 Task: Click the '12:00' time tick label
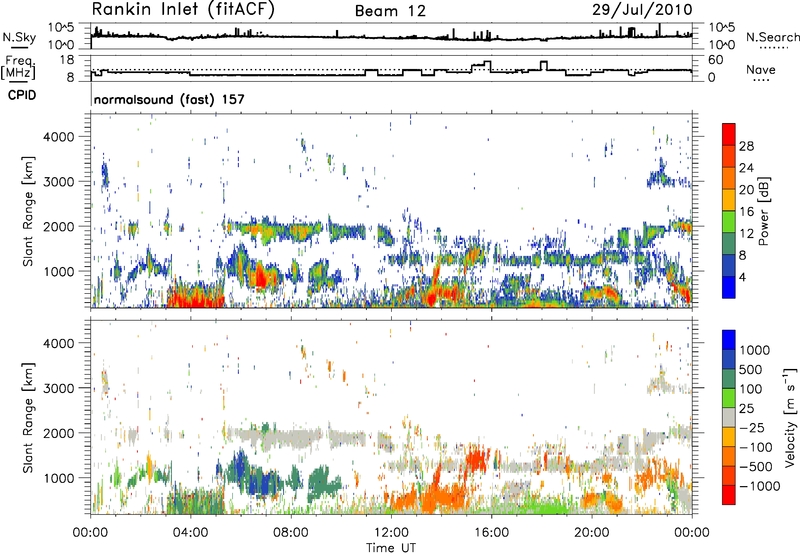pos(391,533)
